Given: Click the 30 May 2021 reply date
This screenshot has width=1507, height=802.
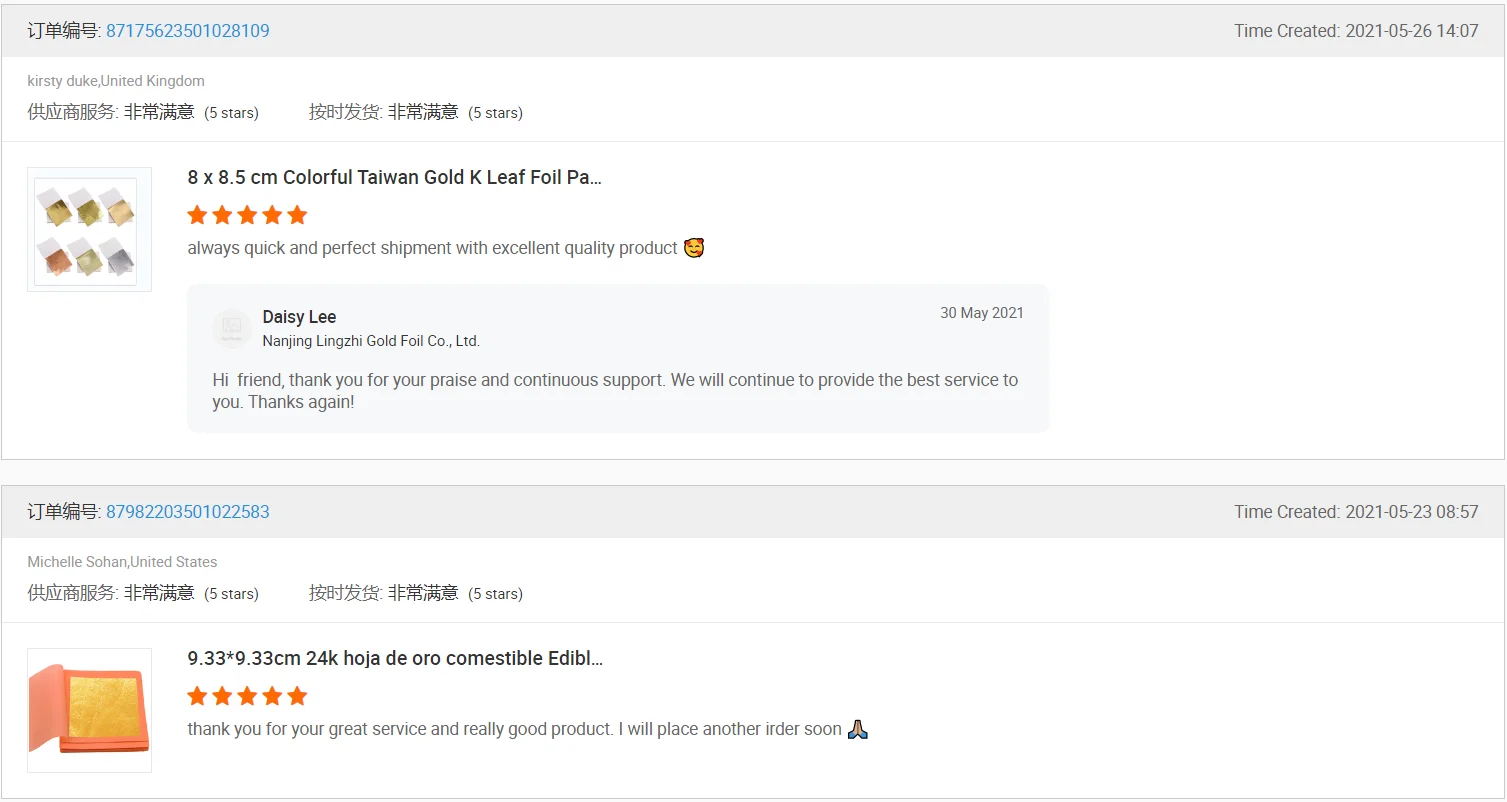Looking at the screenshot, I should pyautogui.click(x=981, y=313).
